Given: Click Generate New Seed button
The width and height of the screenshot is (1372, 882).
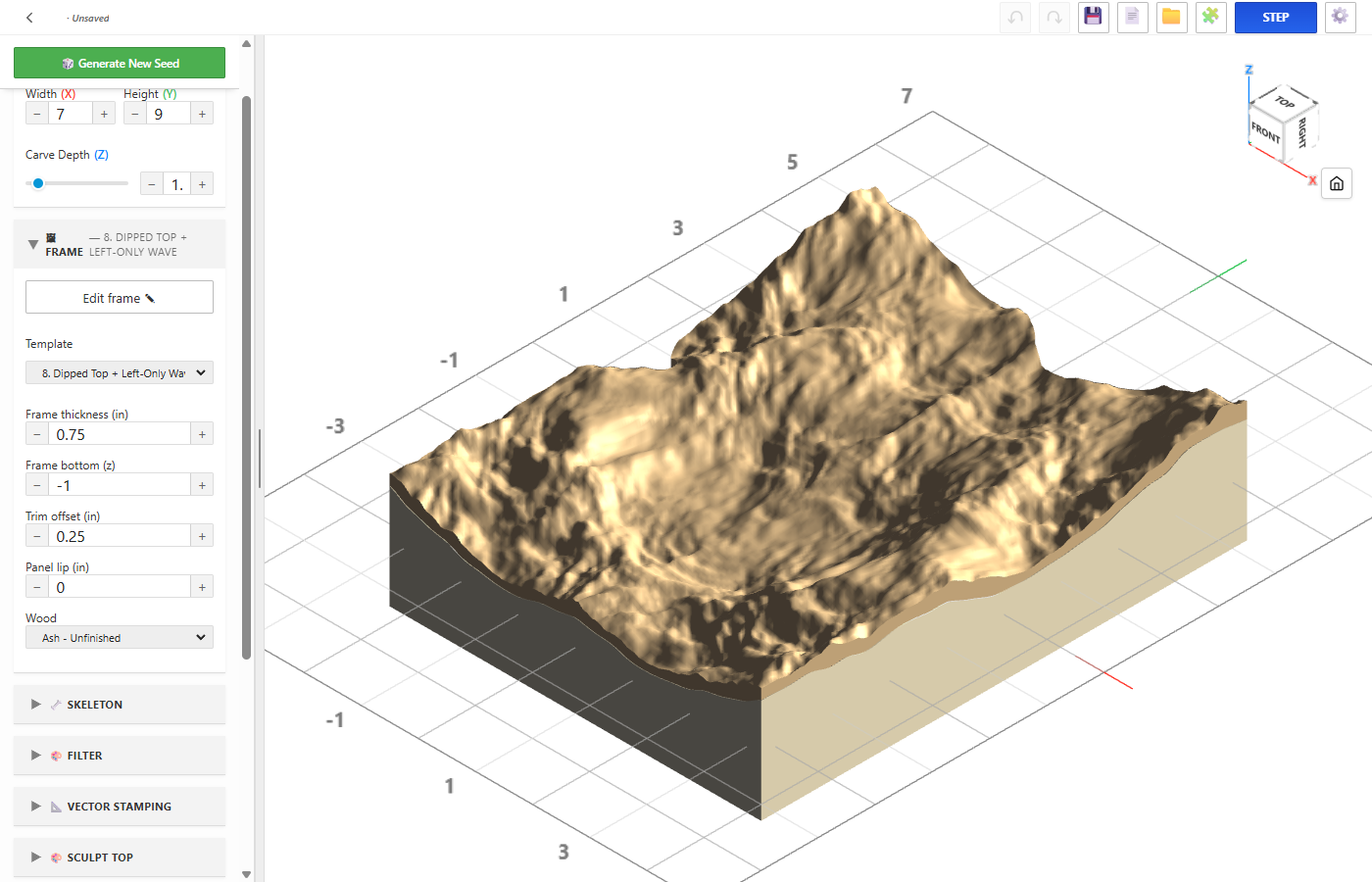Looking at the screenshot, I should click(120, 63).
